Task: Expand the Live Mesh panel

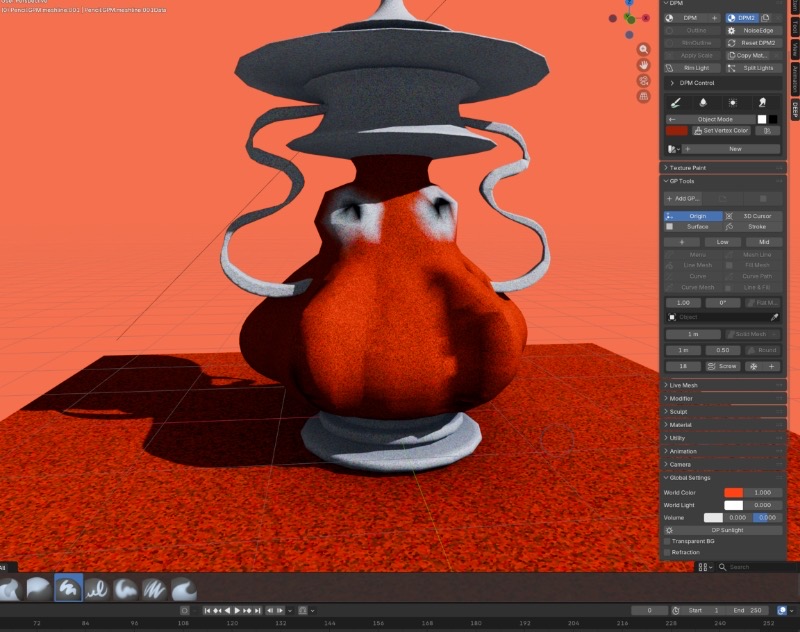Action: (x=722, y=385)
